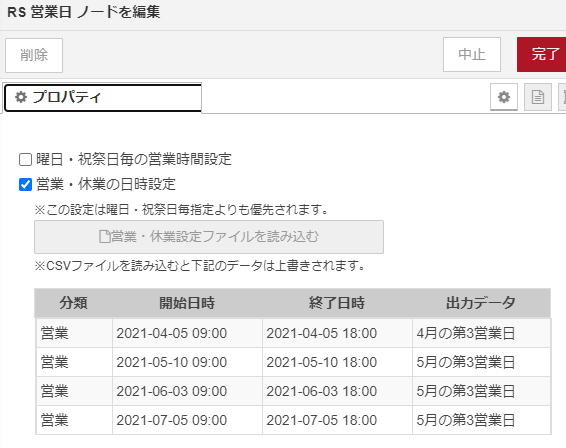Click the red 完了 done button
This screenshot has width=566, height=448.
[541, 55]
